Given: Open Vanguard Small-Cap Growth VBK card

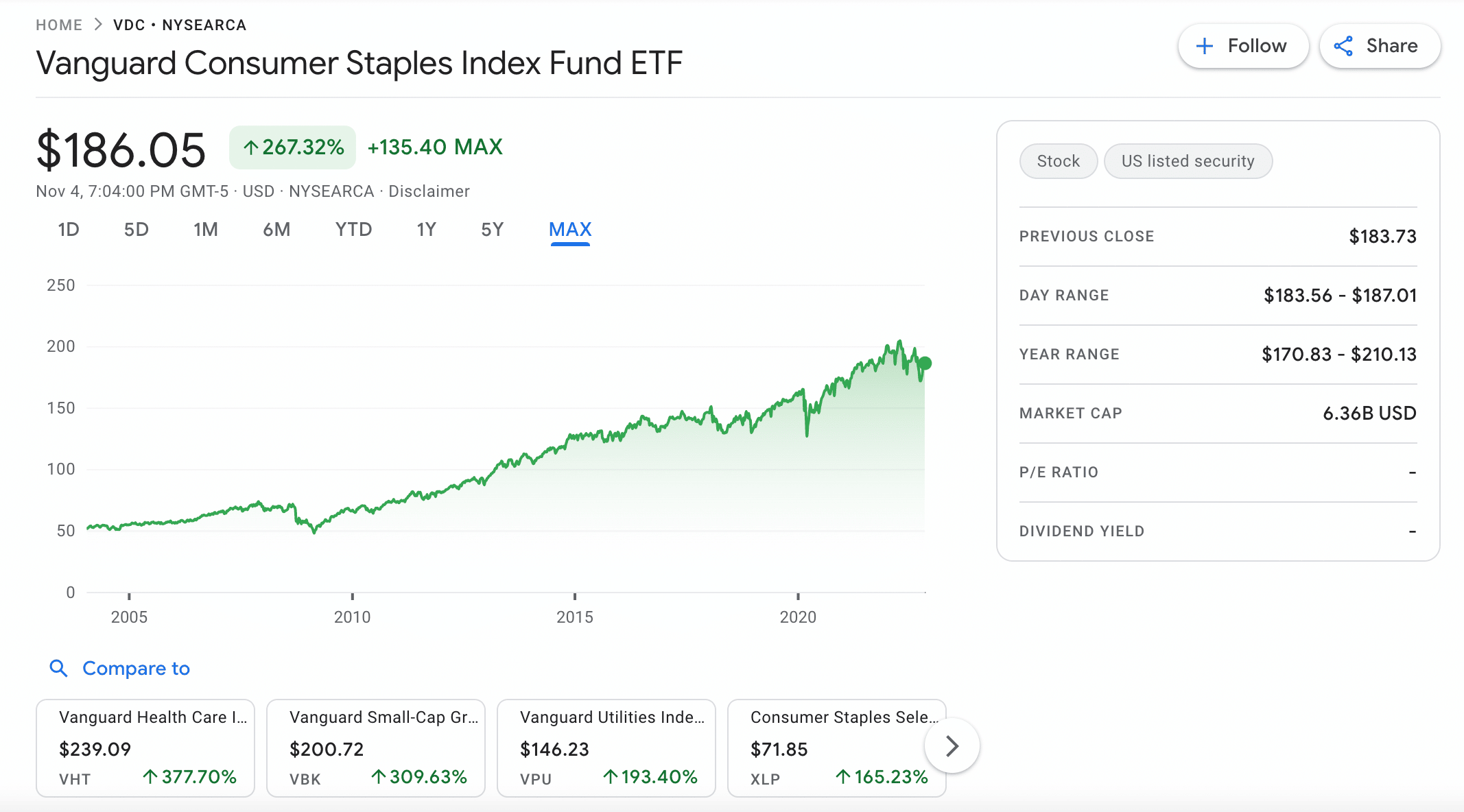Looking at the screenshot, I should (x=376, y=748).
